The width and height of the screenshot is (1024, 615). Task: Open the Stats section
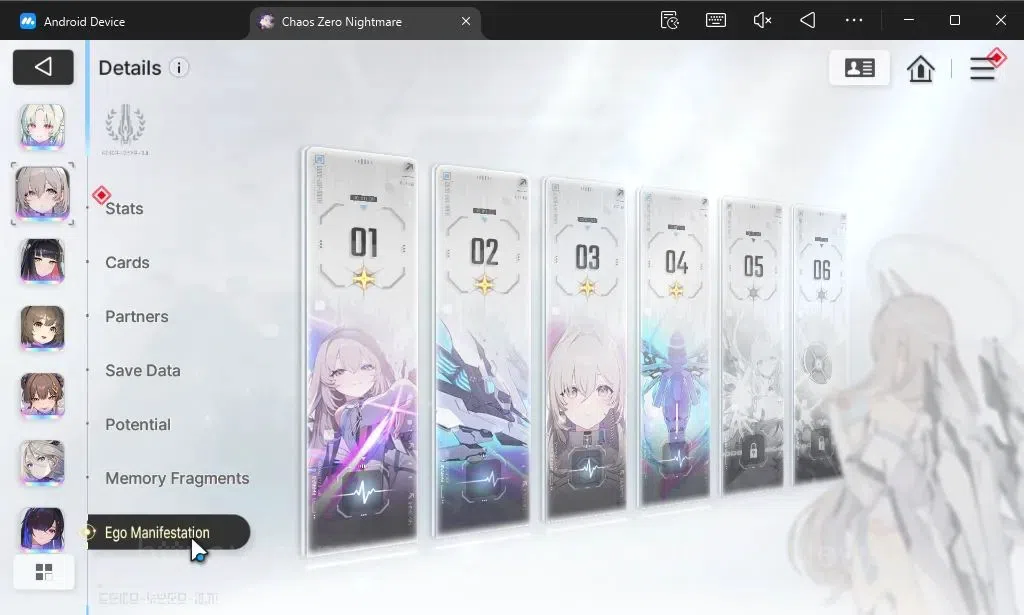click(124, 208)
